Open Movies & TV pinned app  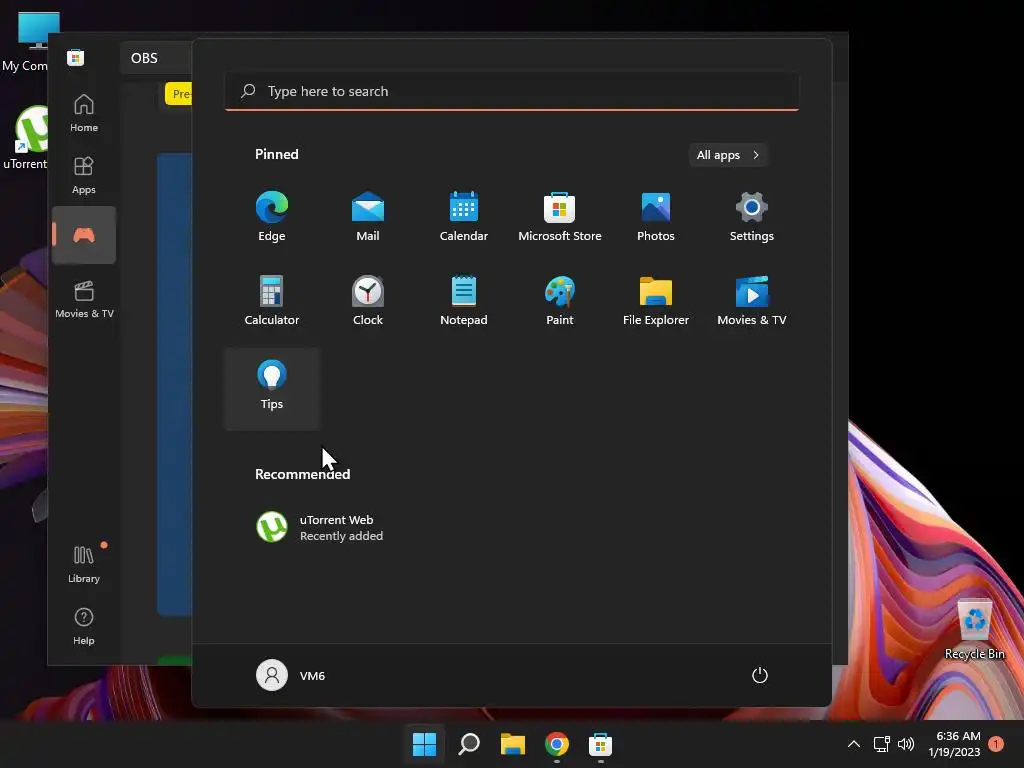point(752,300)
